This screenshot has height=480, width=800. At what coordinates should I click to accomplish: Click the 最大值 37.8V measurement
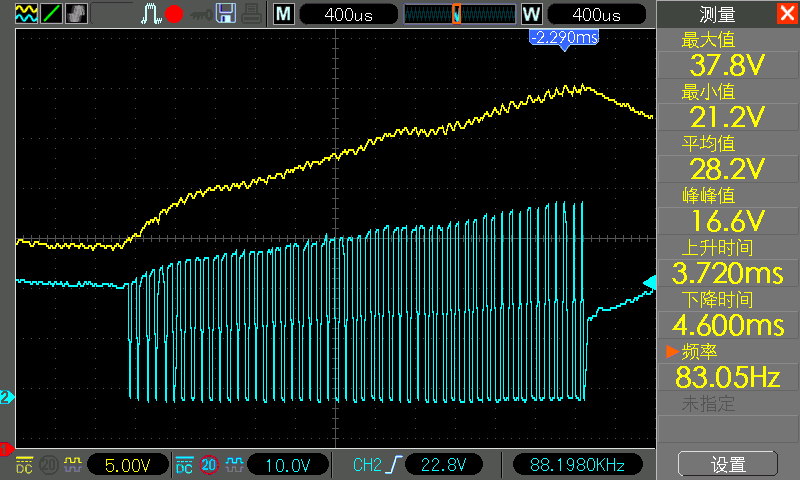click(x=728, y=54)
